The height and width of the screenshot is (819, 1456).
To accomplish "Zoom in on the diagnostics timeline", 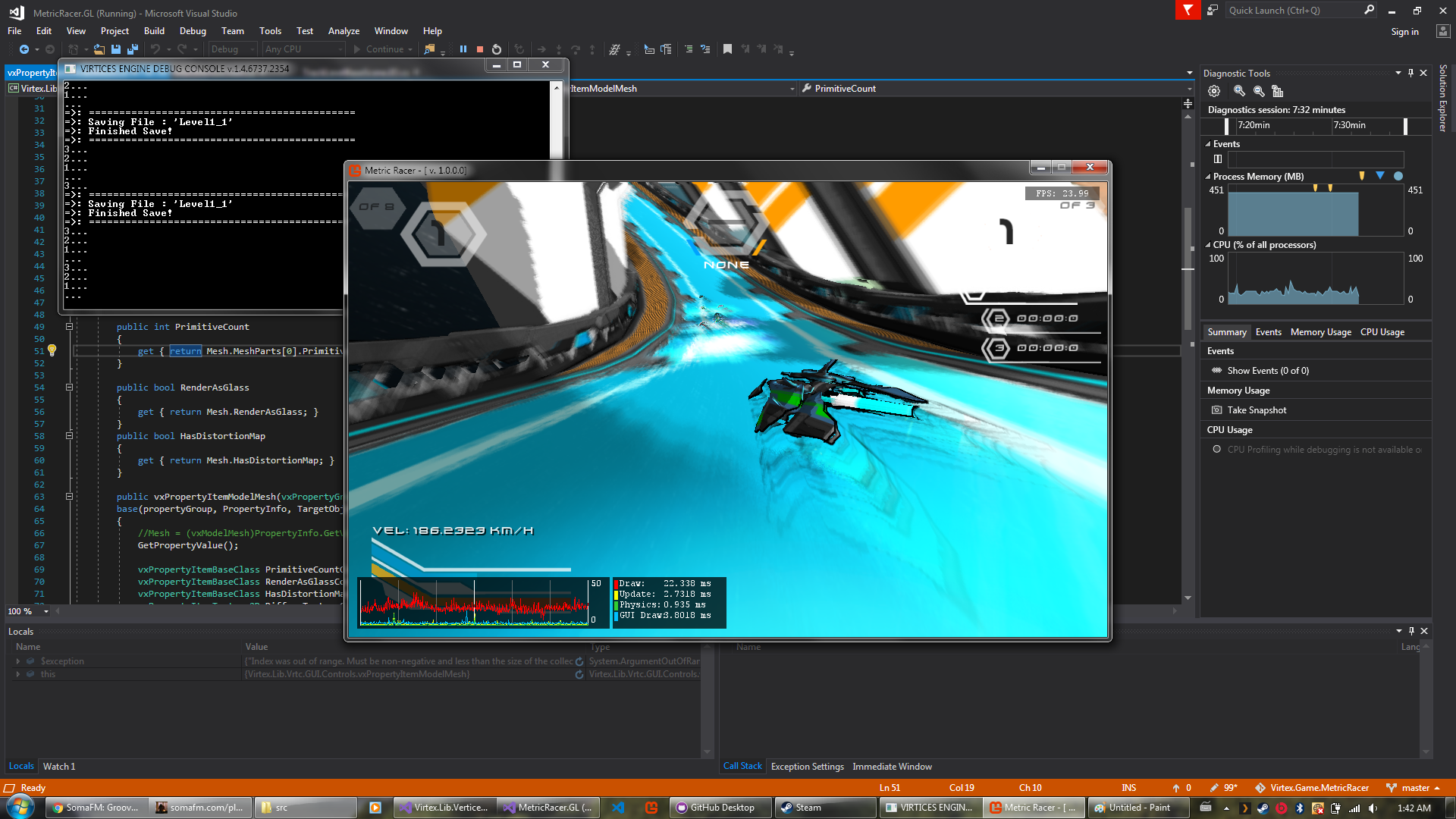I will tap(1239, 91).
